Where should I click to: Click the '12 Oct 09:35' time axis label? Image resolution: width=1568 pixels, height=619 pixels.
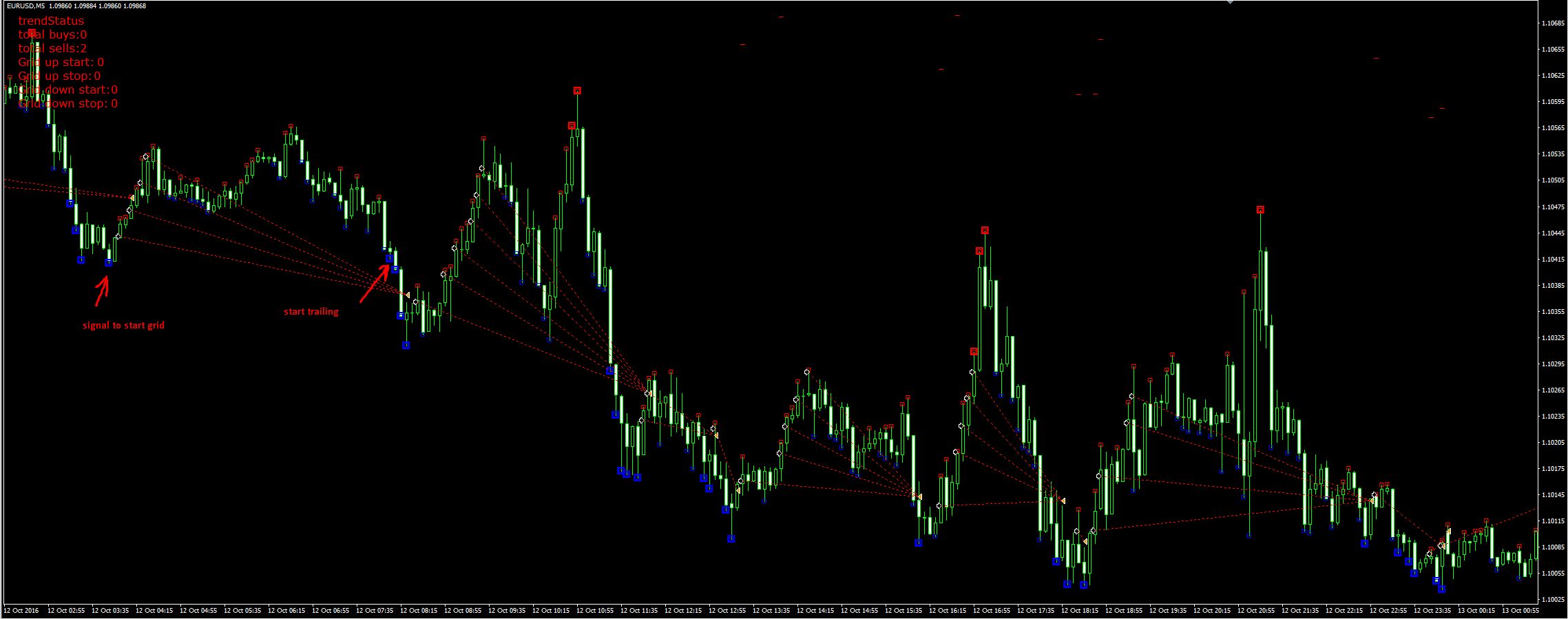tap(507, 611)
